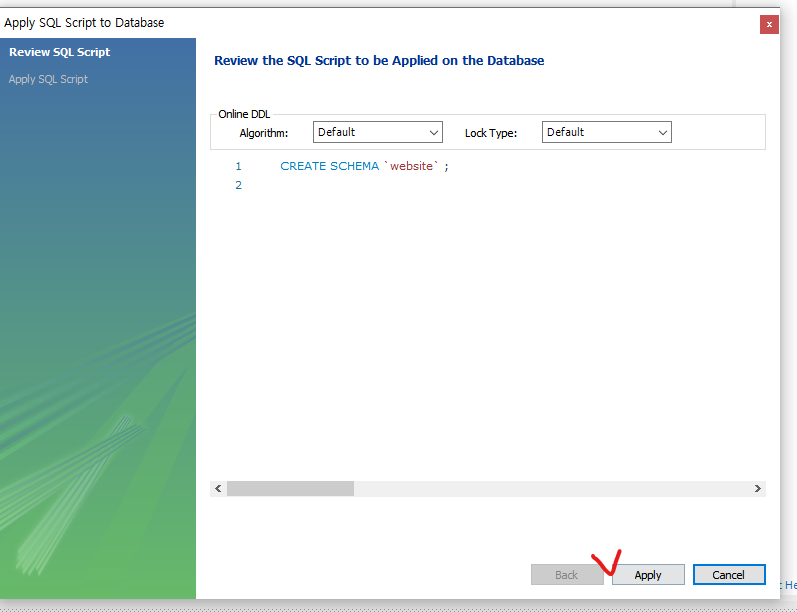The image size is (797, 612).
Task: Click the Online DDL group label
Action: (x=244, y=114)
